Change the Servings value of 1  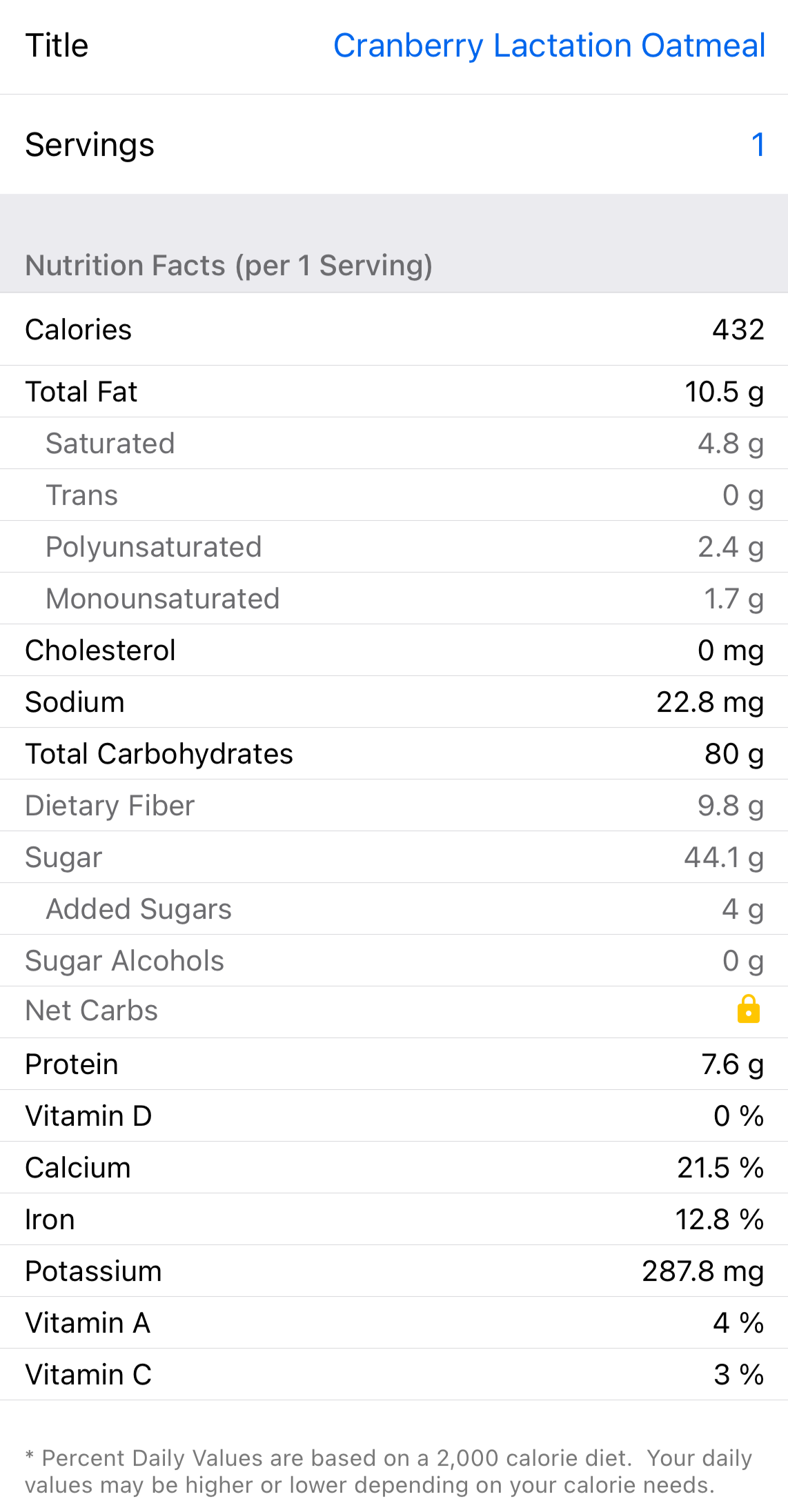pyautogui.click(x=757, y=145)
